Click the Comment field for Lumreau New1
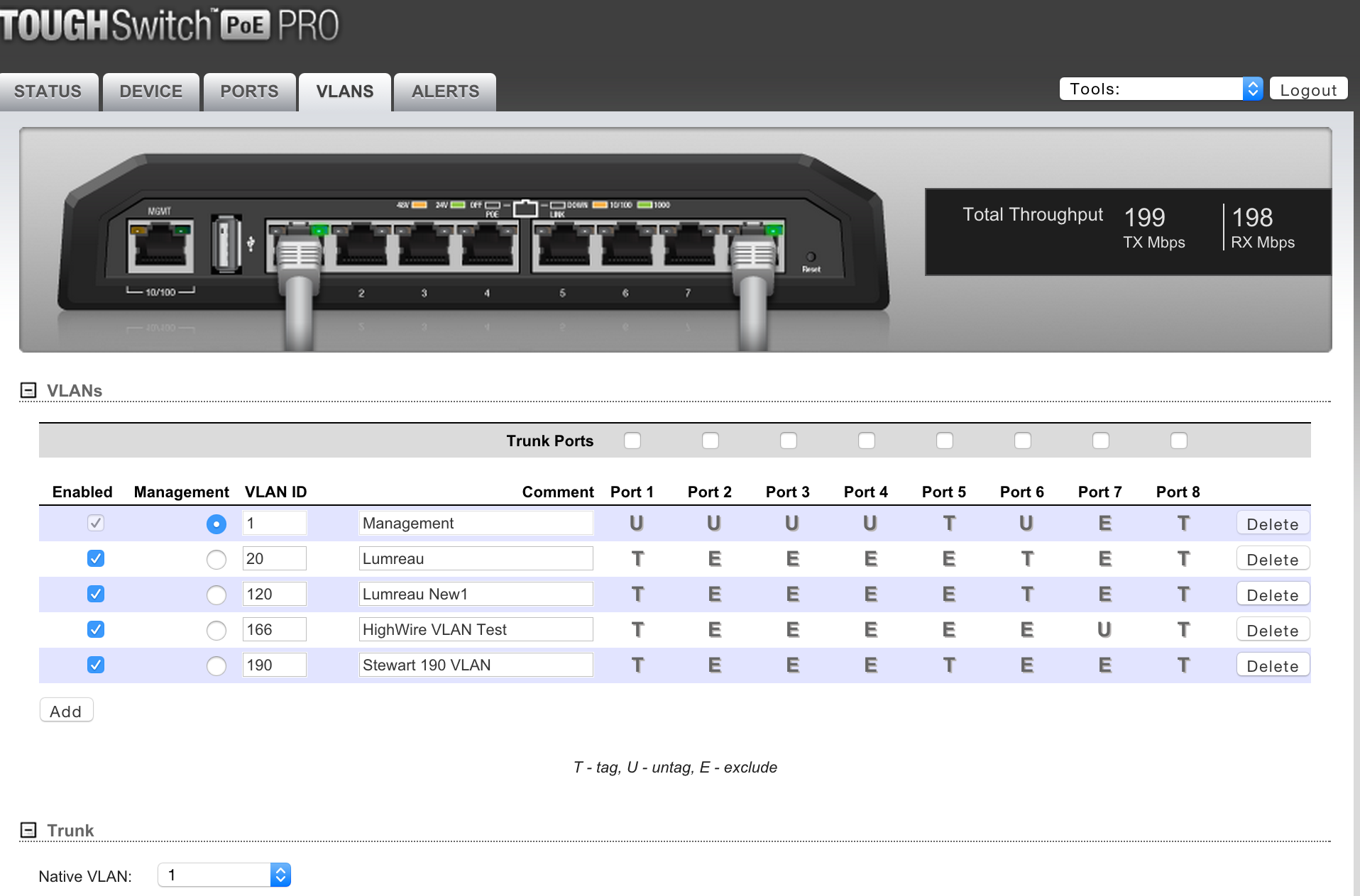The width and height of the screenshot is (1360, 896). click(476, 594)
